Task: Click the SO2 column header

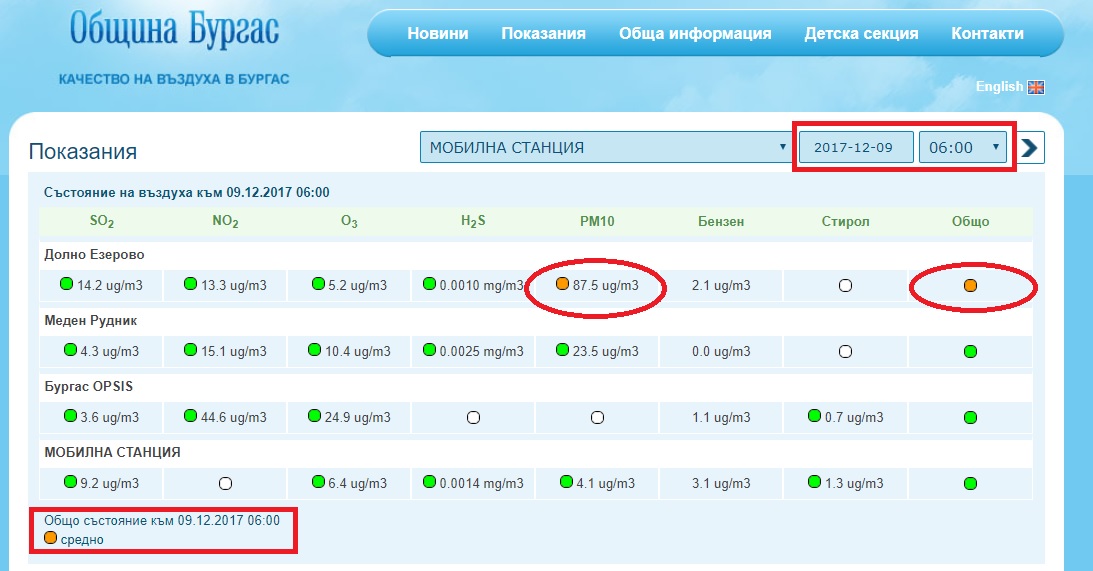Action: (102, 222)
